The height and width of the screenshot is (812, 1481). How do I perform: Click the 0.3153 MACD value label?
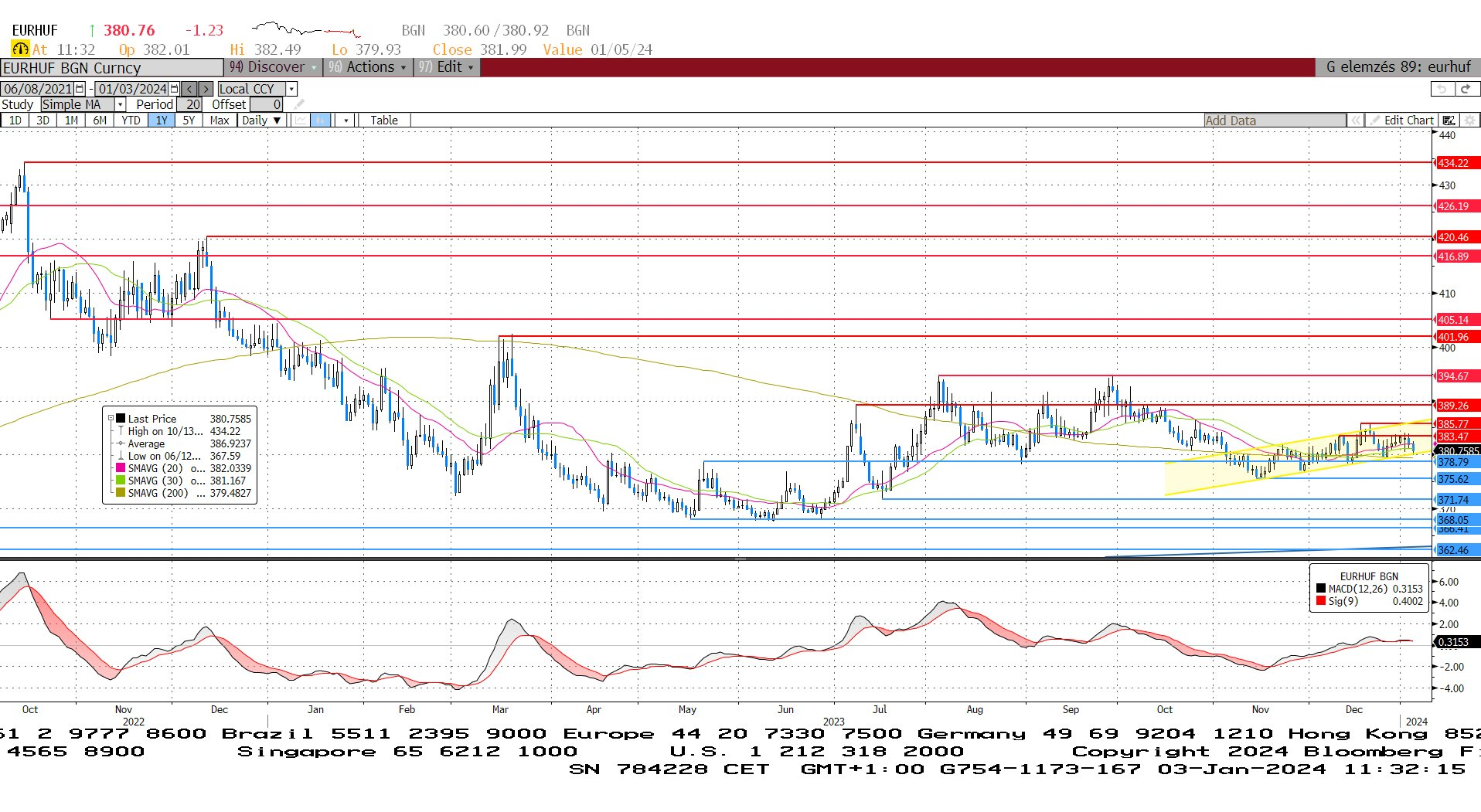[1456, 642]
